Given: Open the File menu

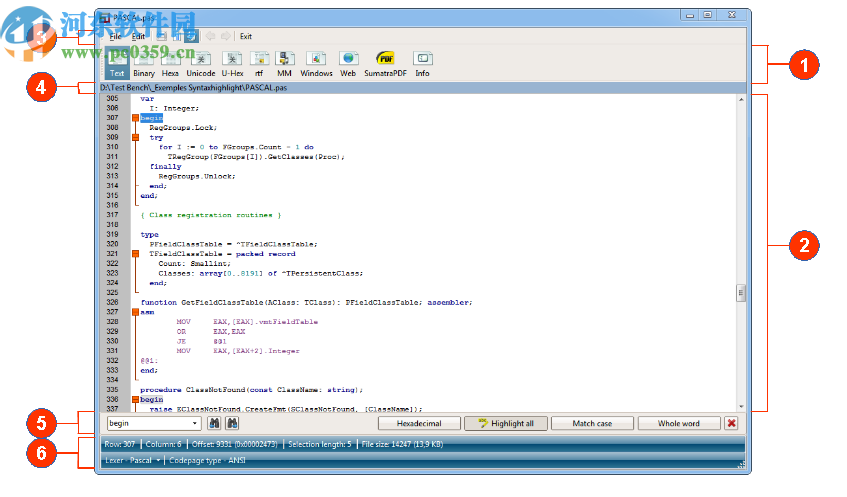Looking at the screenshot, I should (x=115, y=36).
